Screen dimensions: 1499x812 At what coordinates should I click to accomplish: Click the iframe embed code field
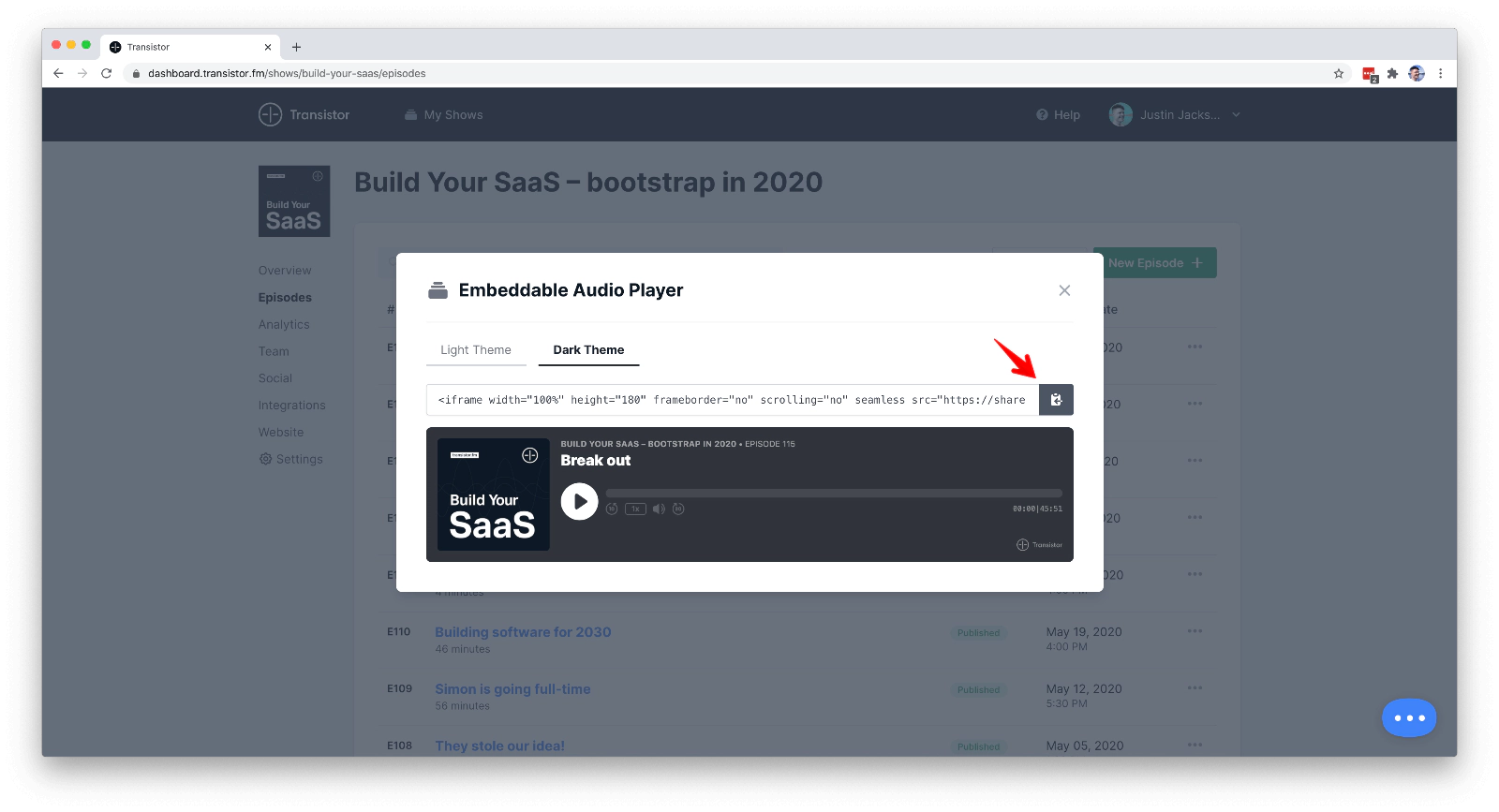[732, 400]
